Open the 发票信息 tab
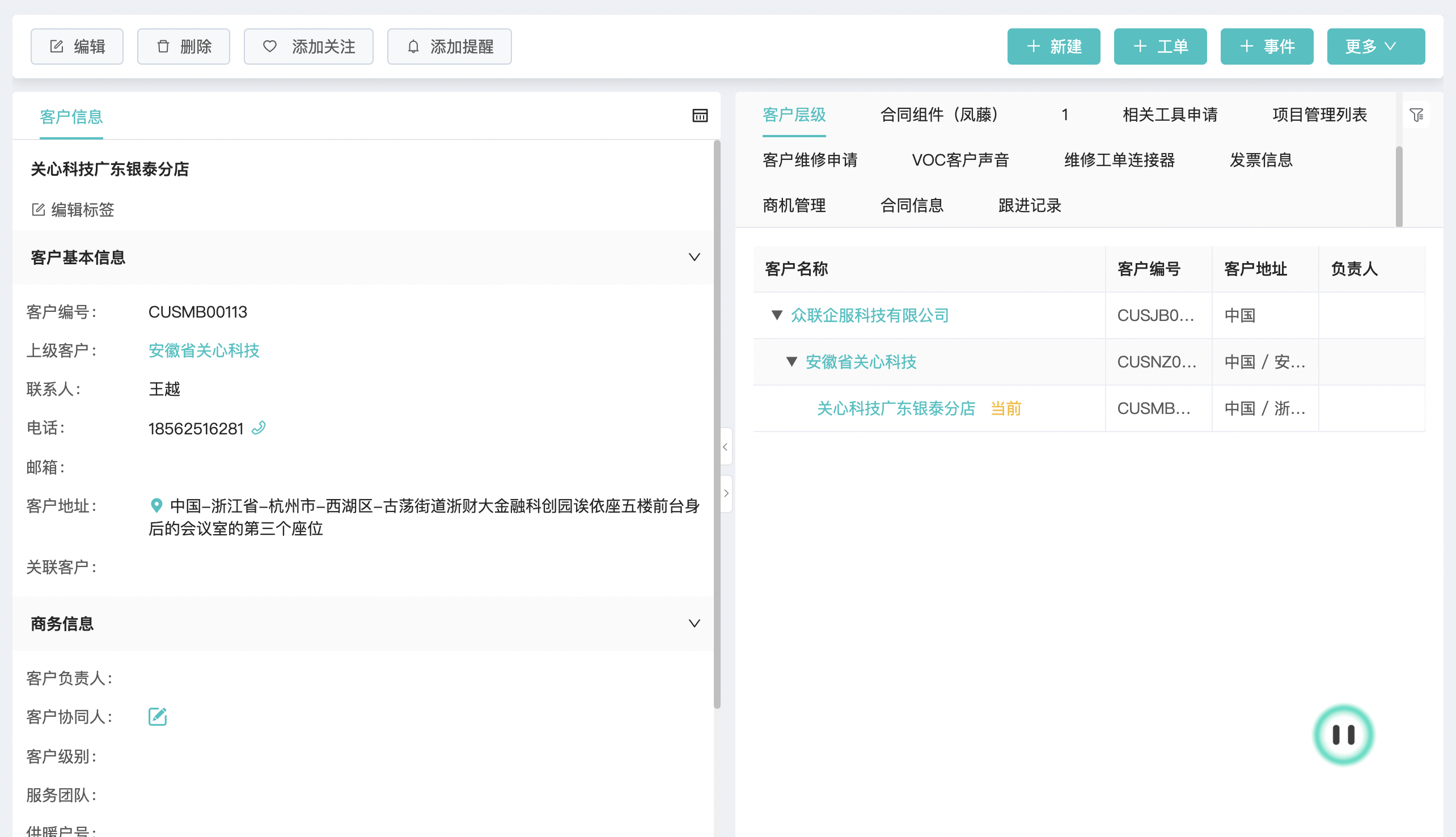This screenshot has height=837, width=1456. pyautogui.click(x=1260, y=160)
